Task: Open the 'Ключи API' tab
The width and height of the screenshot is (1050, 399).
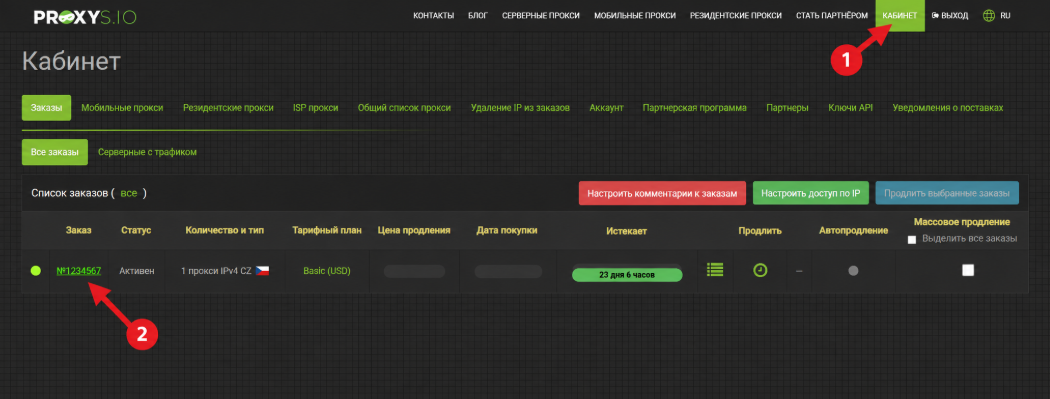Action: (850, 108)
